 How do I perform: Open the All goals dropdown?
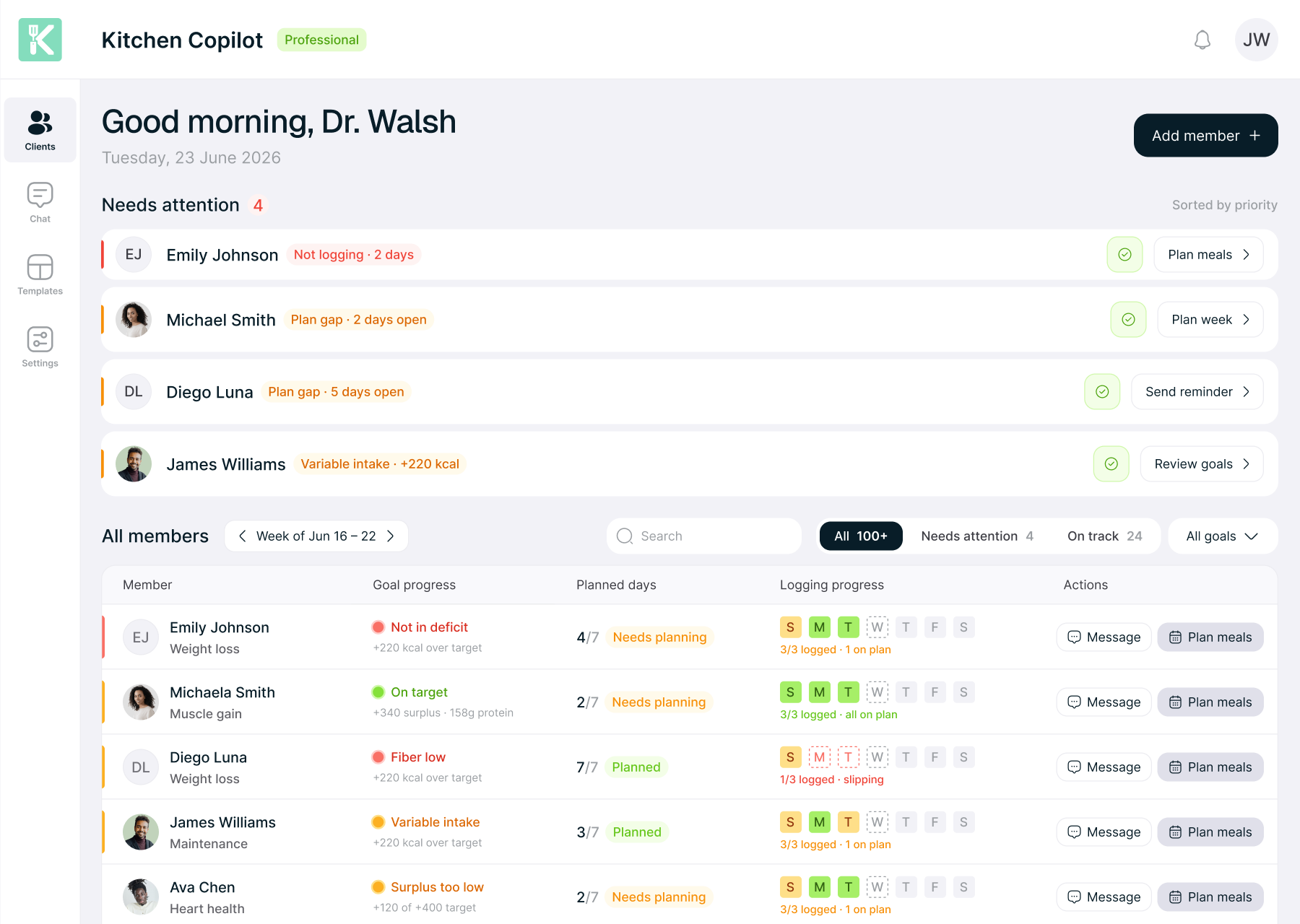tap(1223, 536)
